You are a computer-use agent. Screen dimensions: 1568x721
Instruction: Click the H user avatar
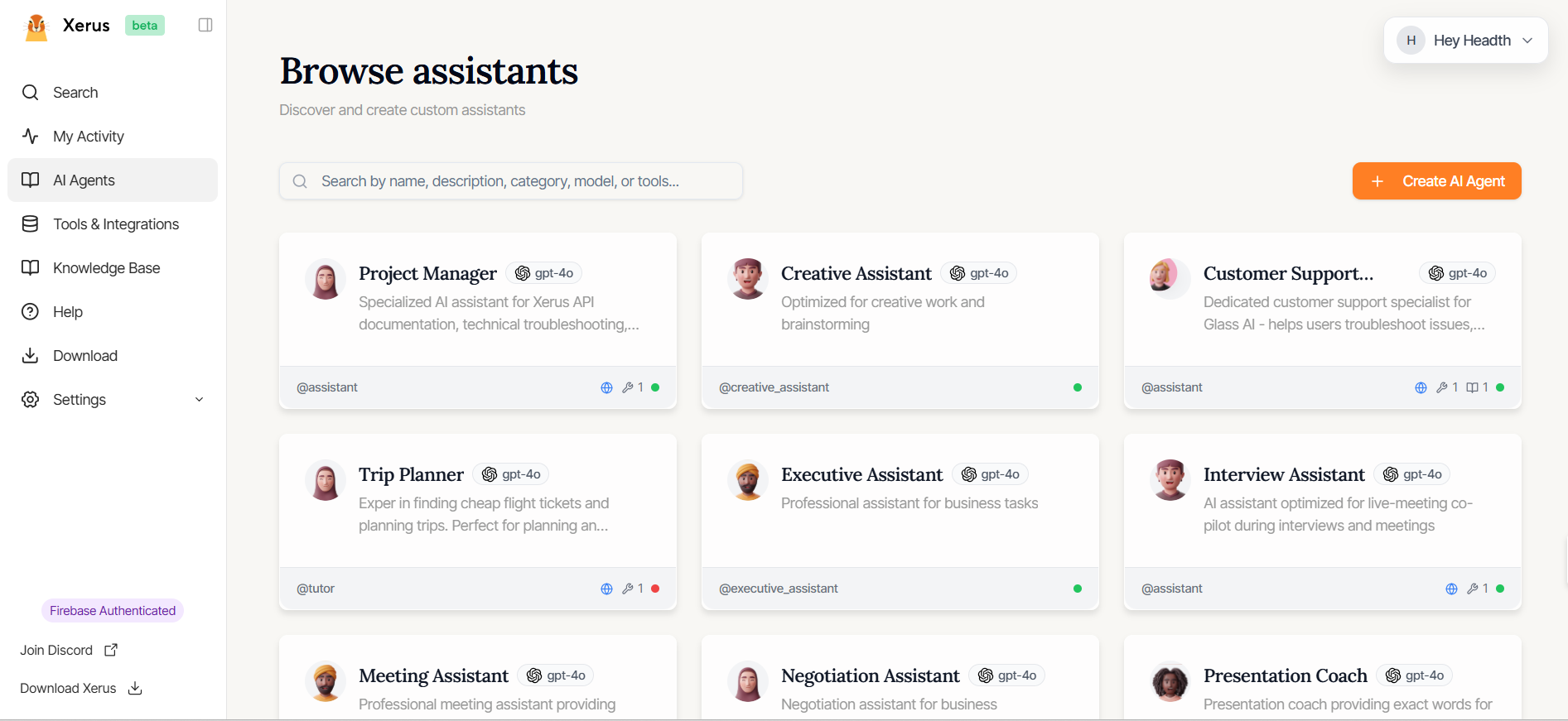click(1411, 41)
